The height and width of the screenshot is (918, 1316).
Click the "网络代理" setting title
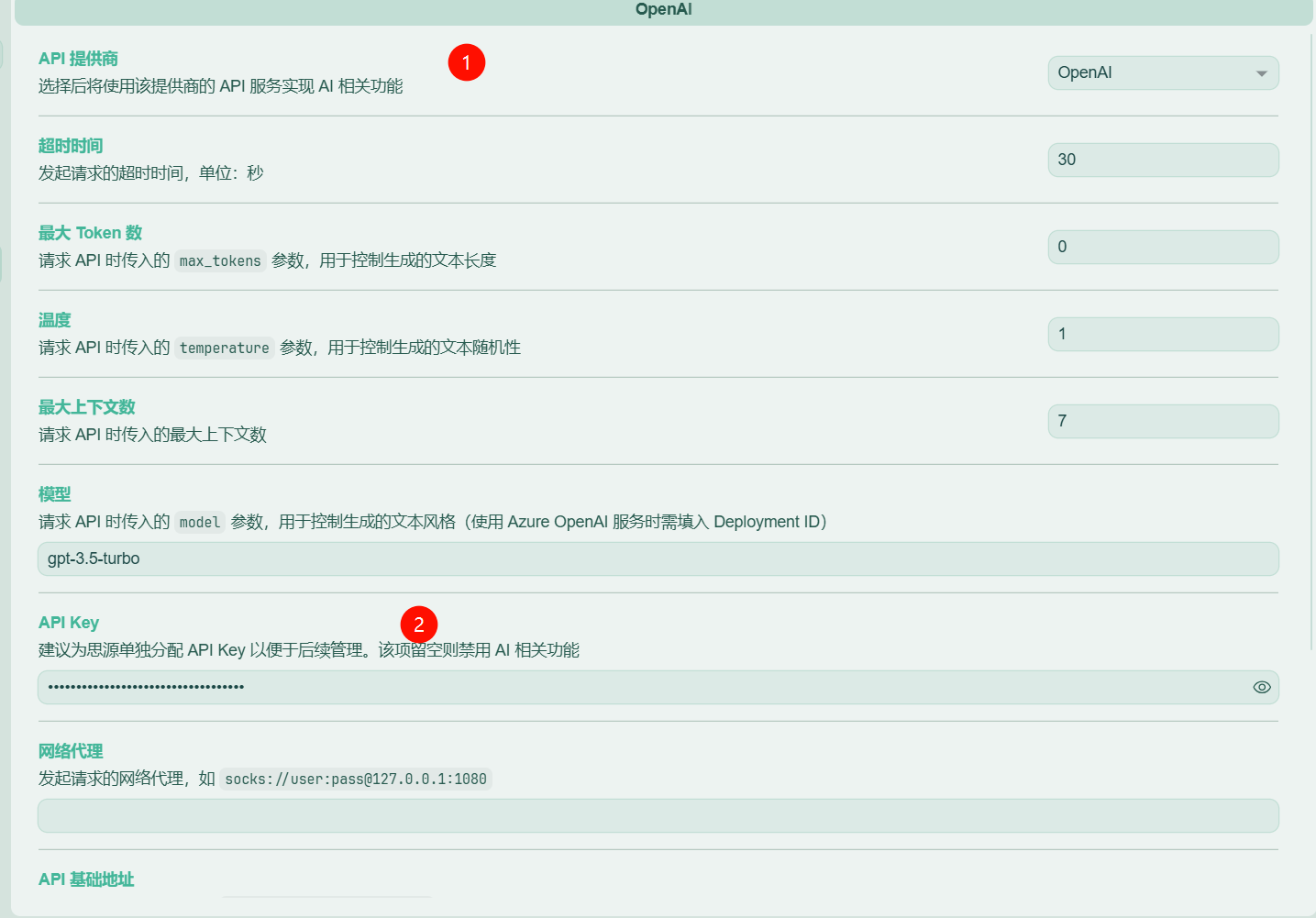point(71,751)
